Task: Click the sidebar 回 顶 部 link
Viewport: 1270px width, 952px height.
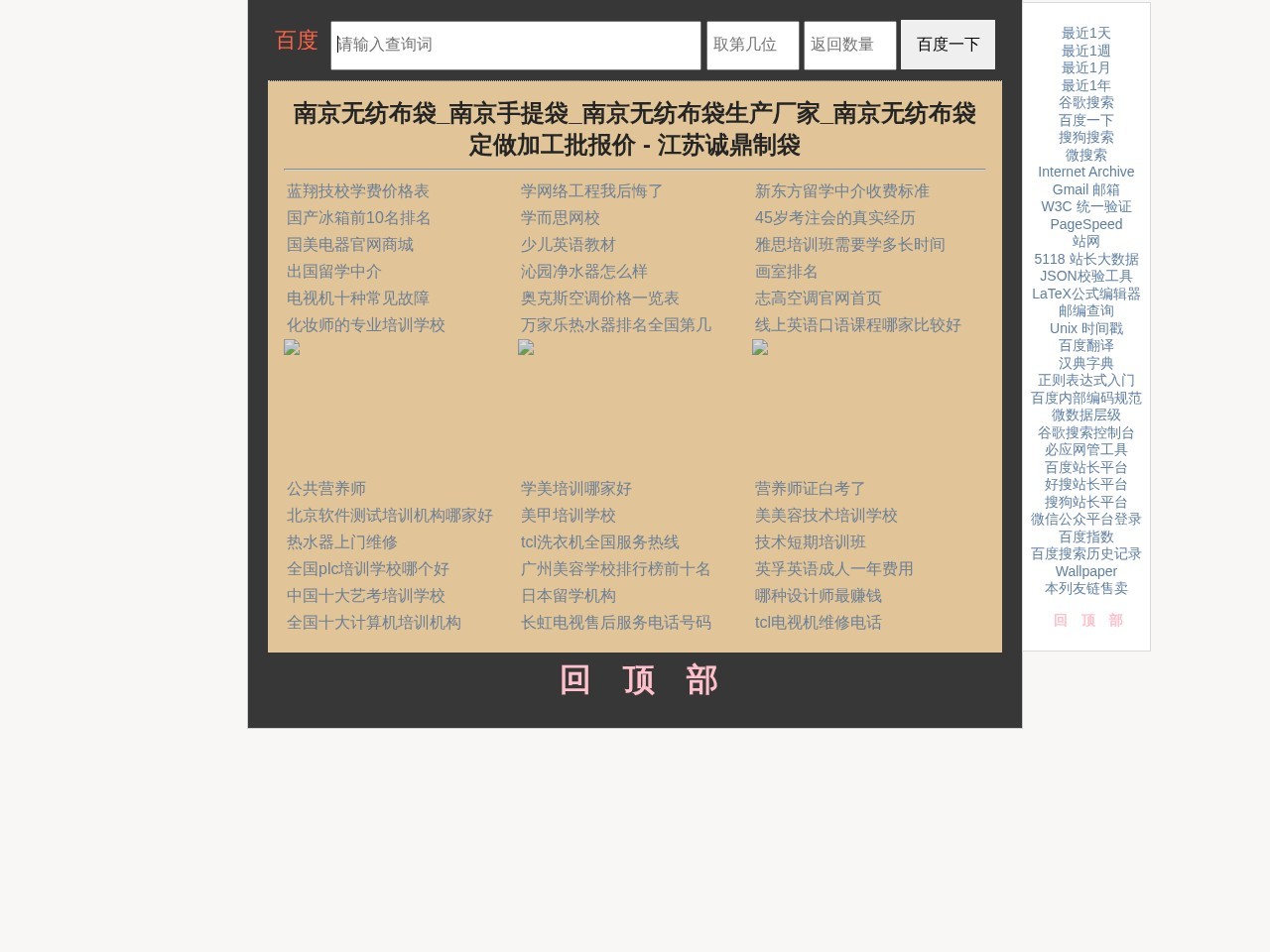Action: (1086, 620)
